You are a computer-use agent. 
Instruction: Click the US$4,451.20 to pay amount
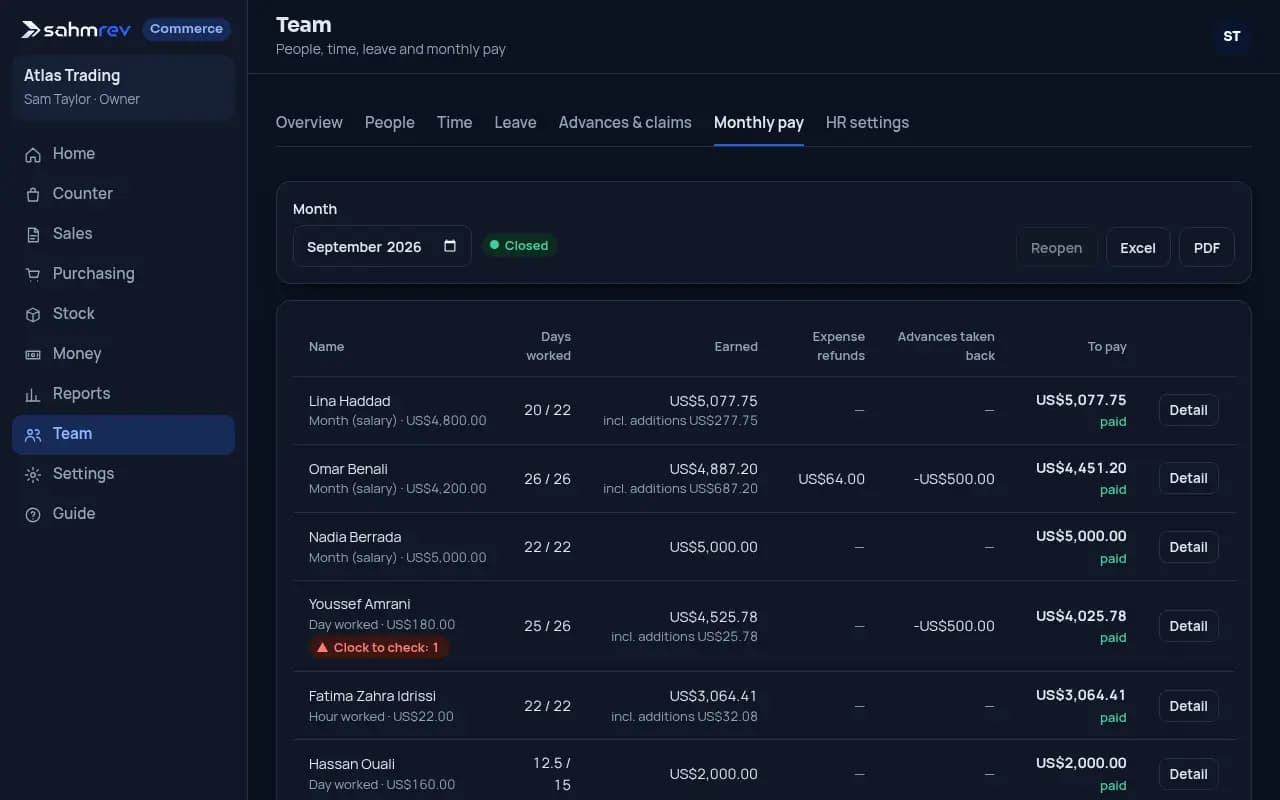point(1081,468)
